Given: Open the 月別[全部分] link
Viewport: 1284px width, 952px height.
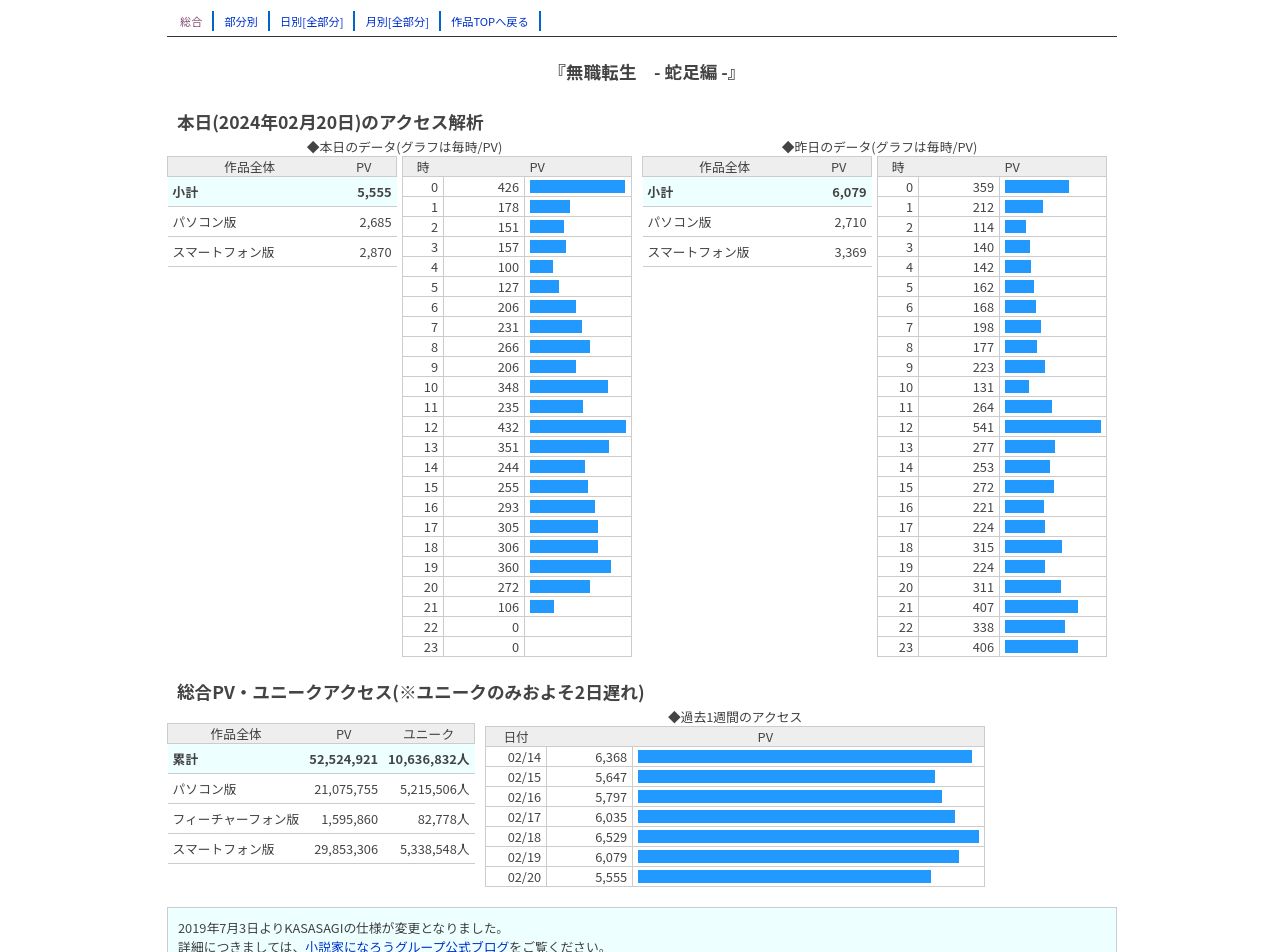Looking at the screenshot, I should point(397,21).
